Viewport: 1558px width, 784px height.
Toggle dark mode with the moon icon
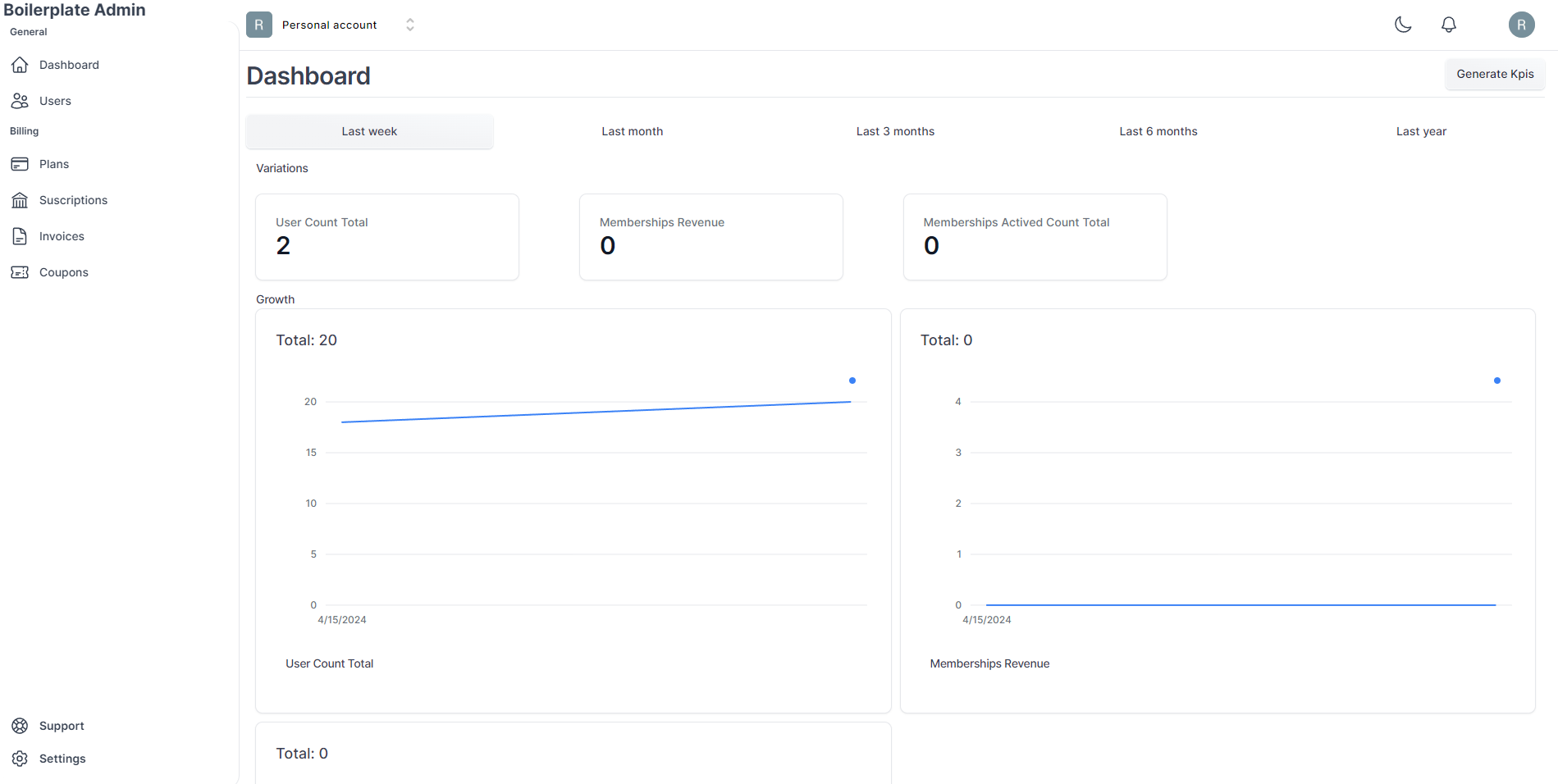pos(1403,25)
